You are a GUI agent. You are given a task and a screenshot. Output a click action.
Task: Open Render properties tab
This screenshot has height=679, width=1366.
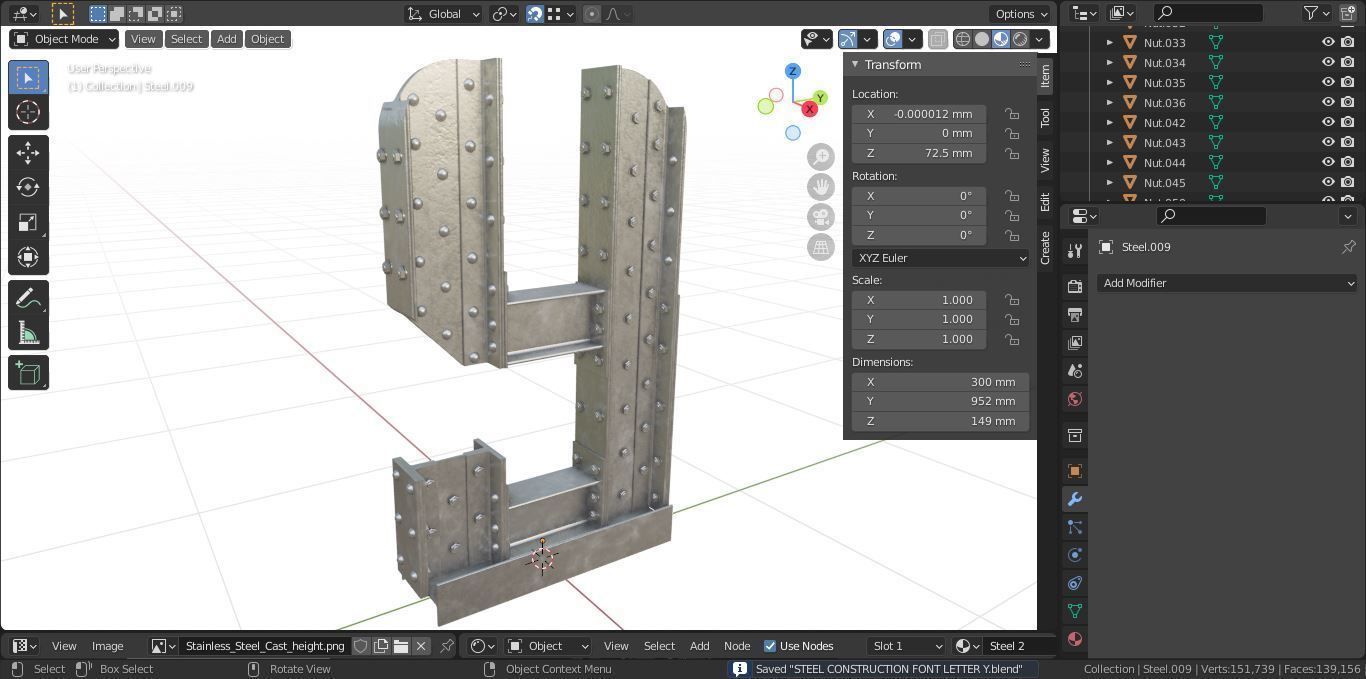click(1075, 286)
